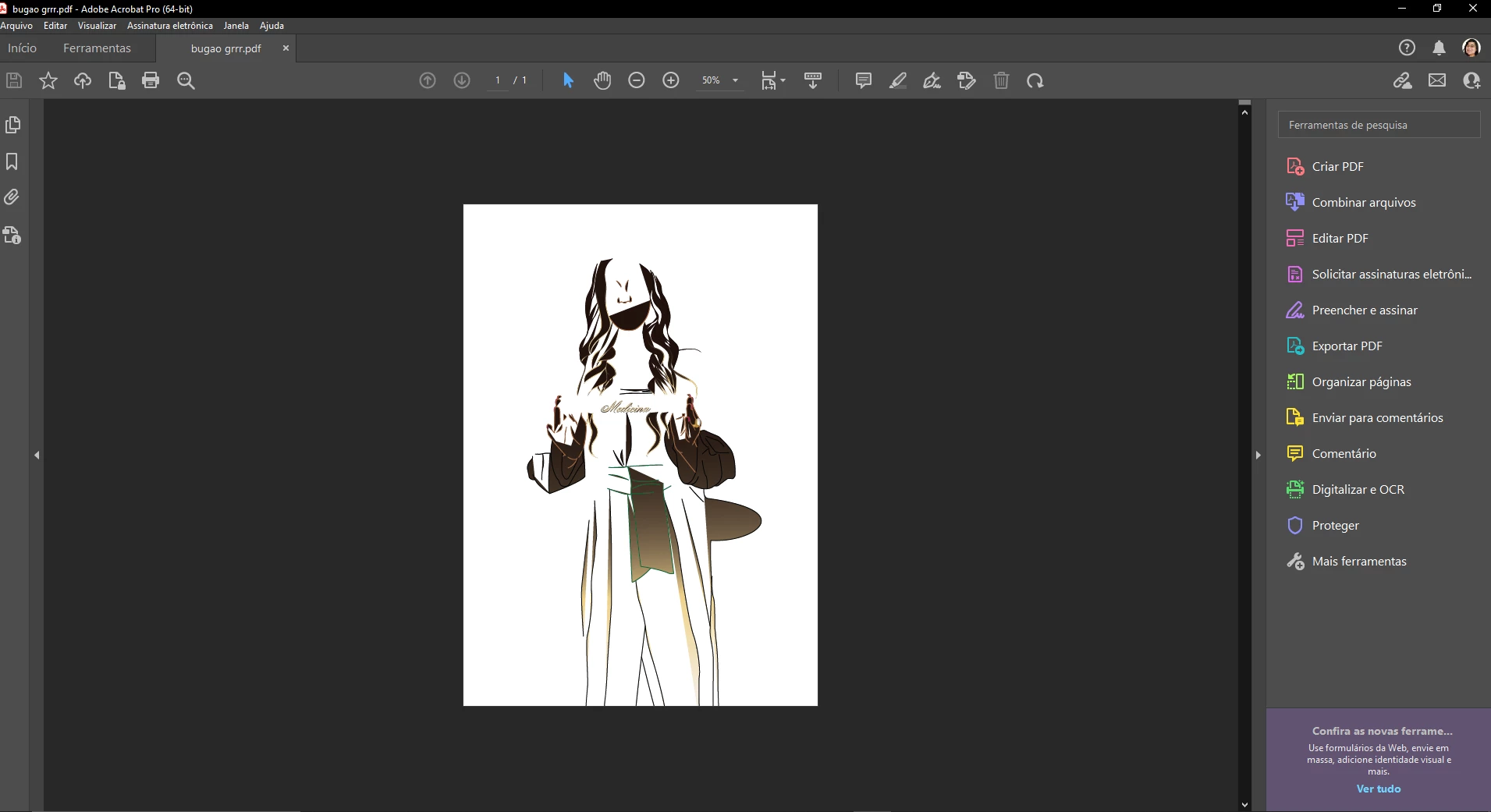
Task: Open the Visualizar menu
Action: [97, 26]
